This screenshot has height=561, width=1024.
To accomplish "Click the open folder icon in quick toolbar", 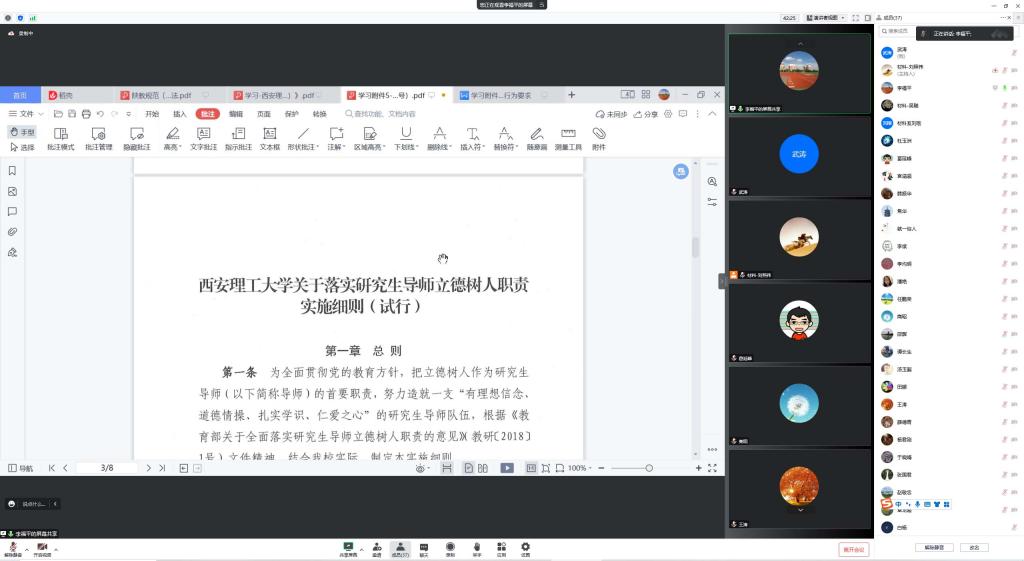I will point(58,114).
